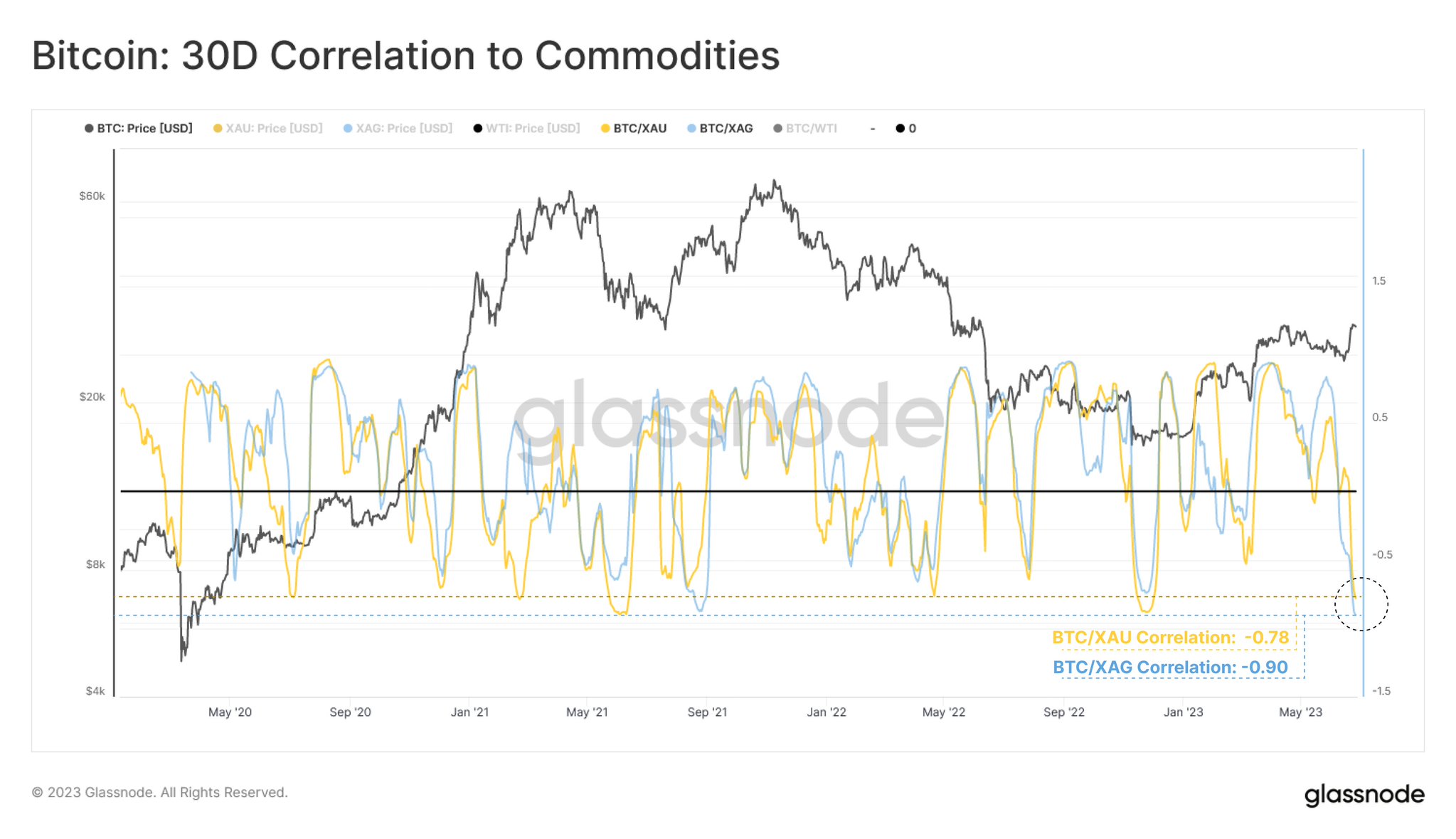Show the XAG: Price [USD] legend series
The height and width of the screenshot is (839, 1456).
click(403, 129)
